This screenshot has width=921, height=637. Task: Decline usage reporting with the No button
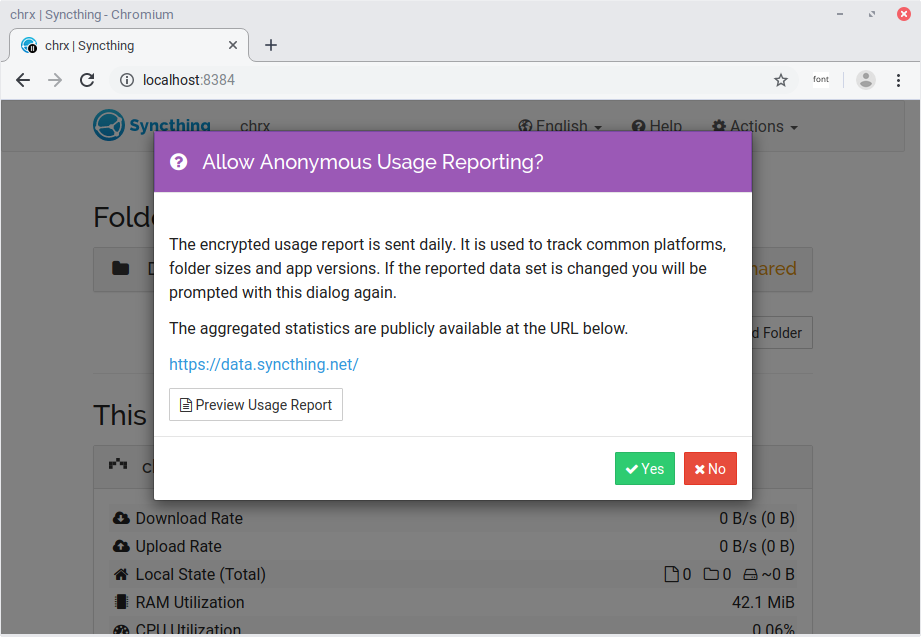[710, 469]
